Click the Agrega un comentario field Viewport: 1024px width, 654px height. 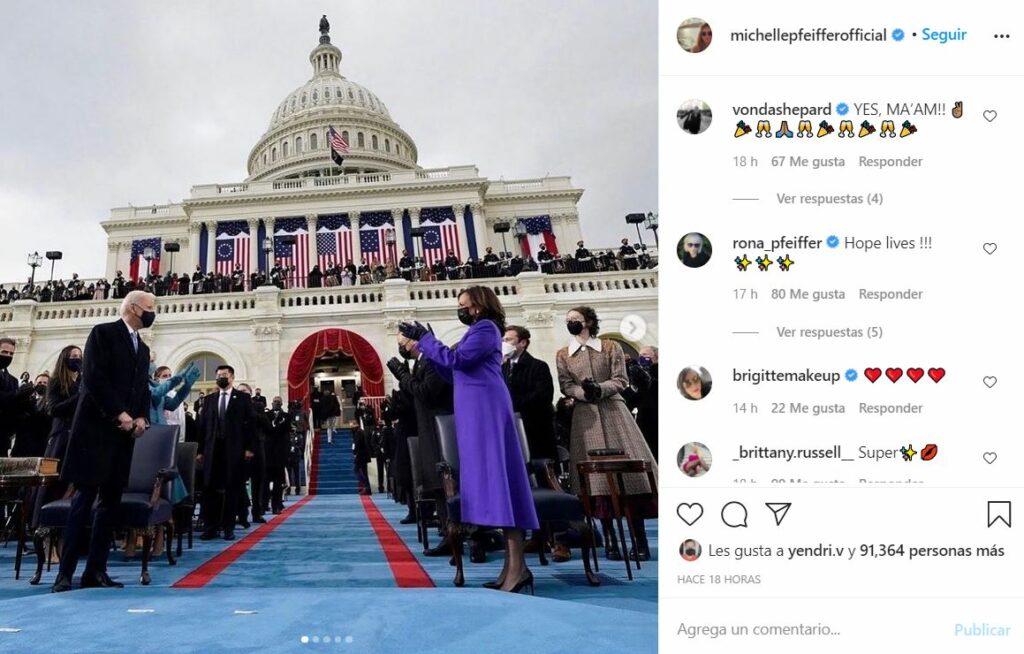[810, 629]
